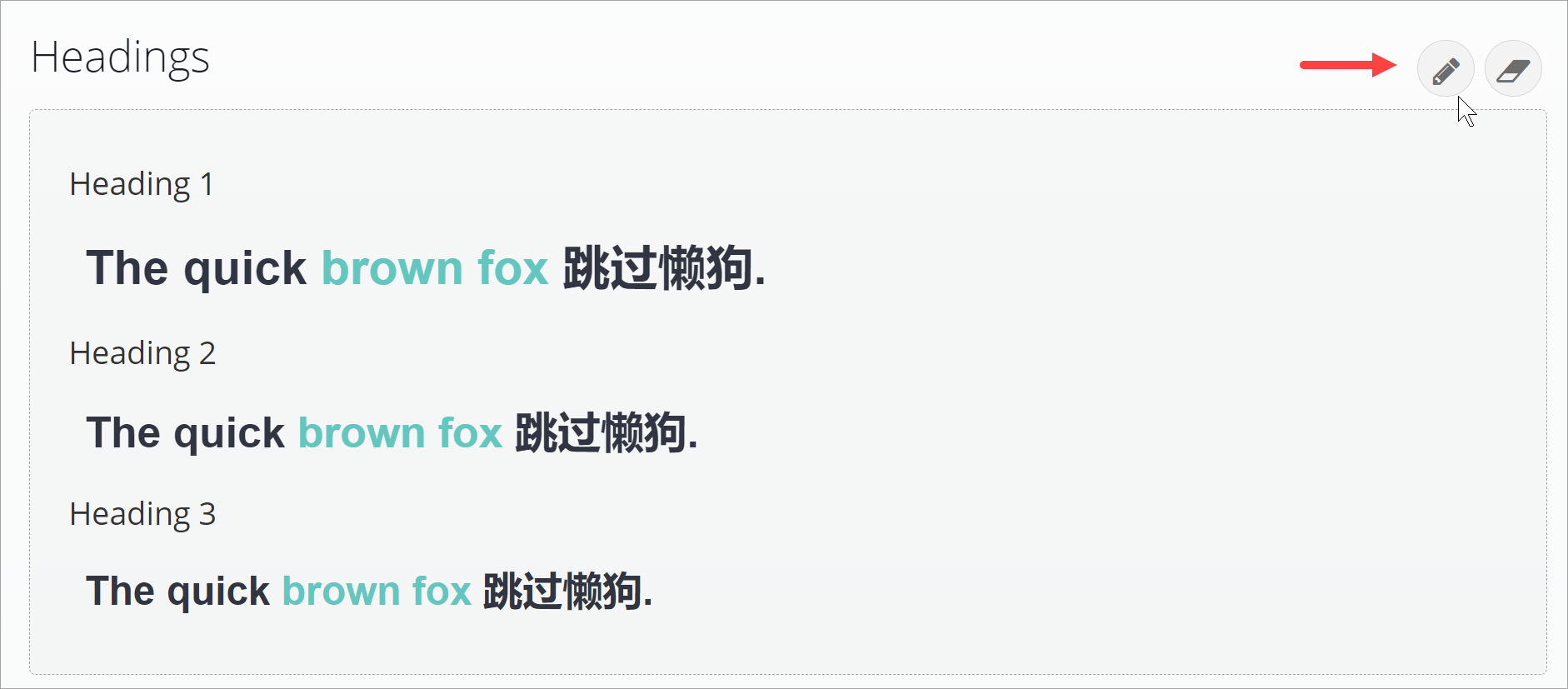Screen dimensions: 1568x689
Task: Click the eraser reset icon for Headings
Action: coord(1513,69)
